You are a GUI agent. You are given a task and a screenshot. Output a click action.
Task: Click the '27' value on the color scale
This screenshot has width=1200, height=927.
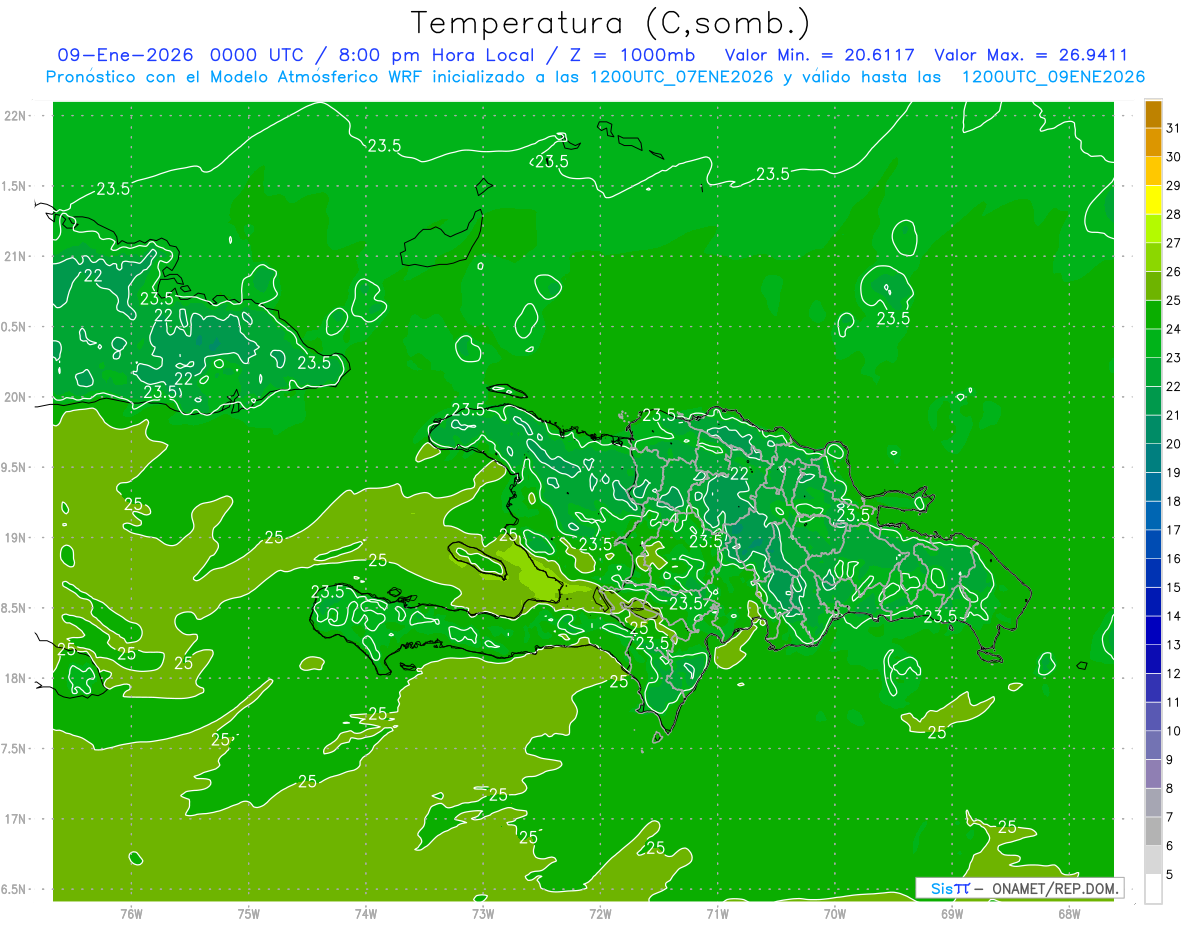(x=1173, y=243)
